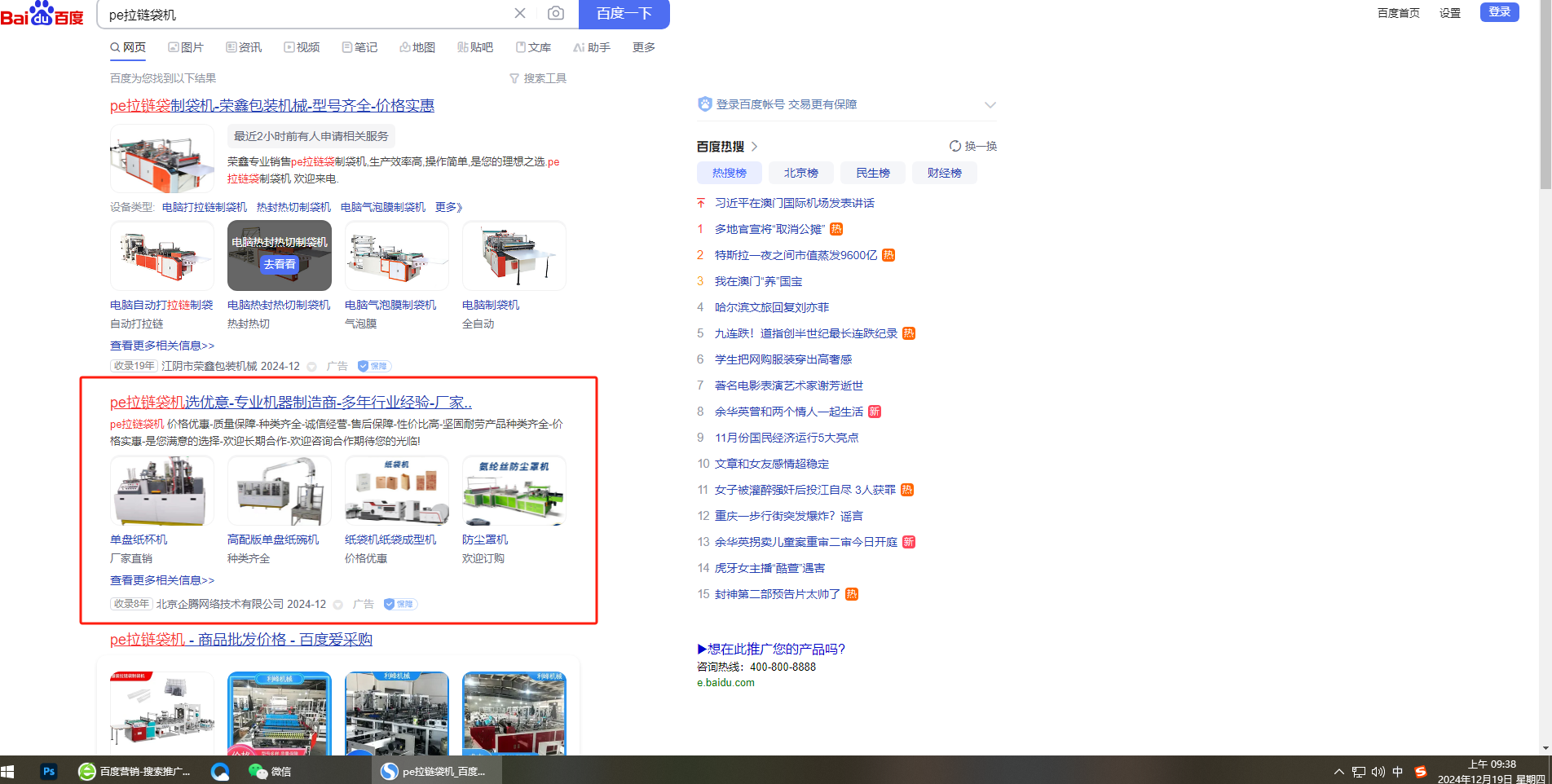The height and width of the screenshot is (784, 1552).
Task: Toggle the 中 input method indicator
Action: pyautogui.click(x=1398, y=772)
